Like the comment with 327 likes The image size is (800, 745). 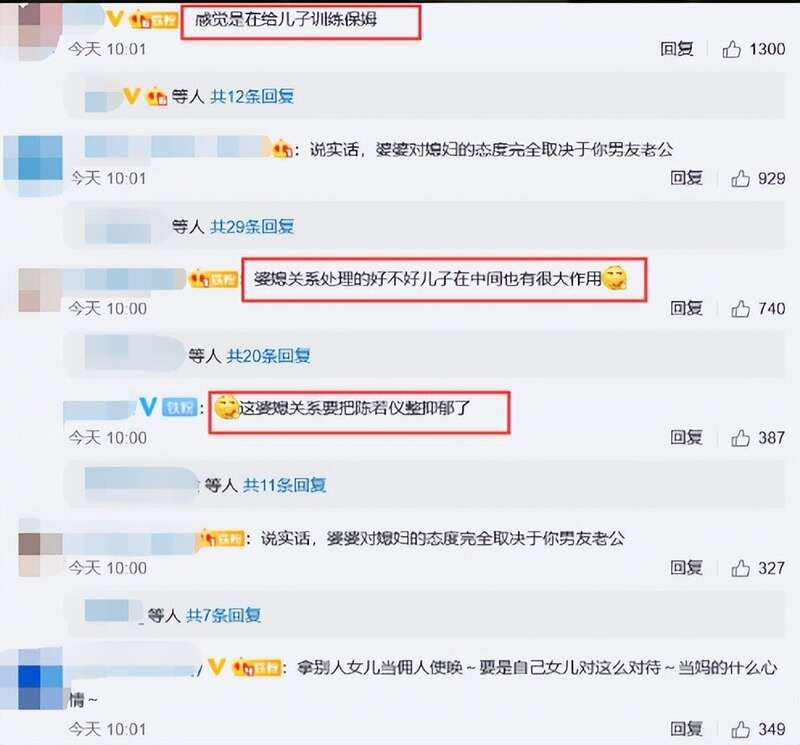740,568
